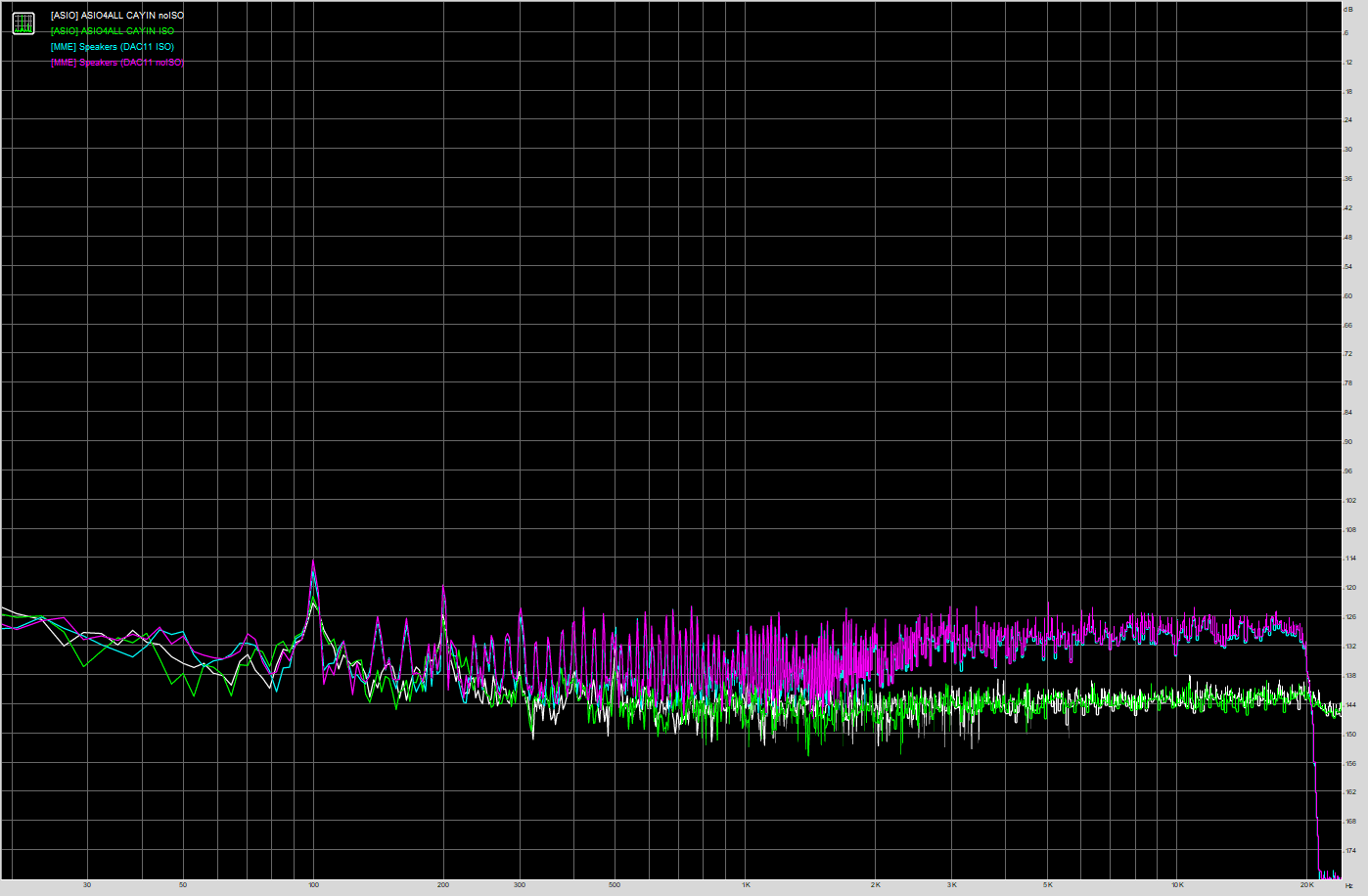The width and height of the screenshot is (1368, 896).
Task: Toggle the green [ASIO] ASIO4ALL CAYIN ISO trace
Action: click(112, 30)
